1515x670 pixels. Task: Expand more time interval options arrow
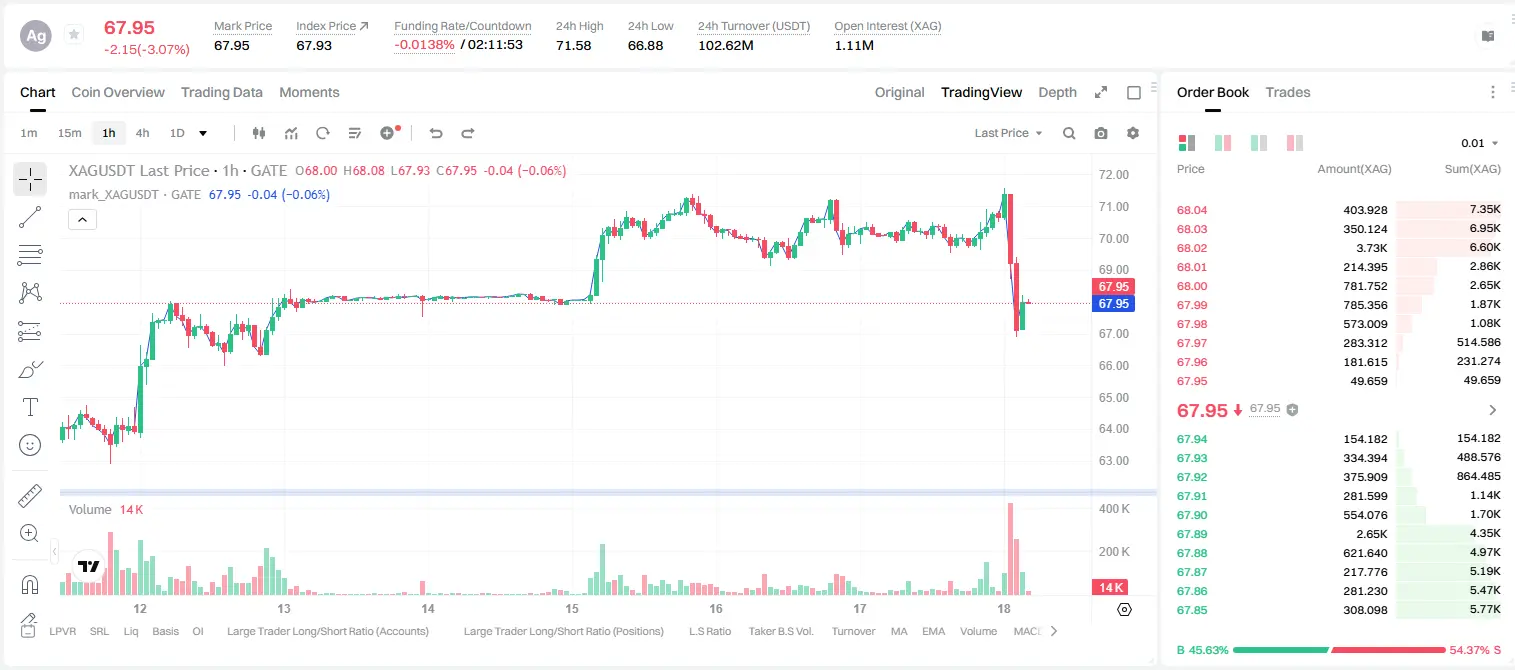coord(203,133)
